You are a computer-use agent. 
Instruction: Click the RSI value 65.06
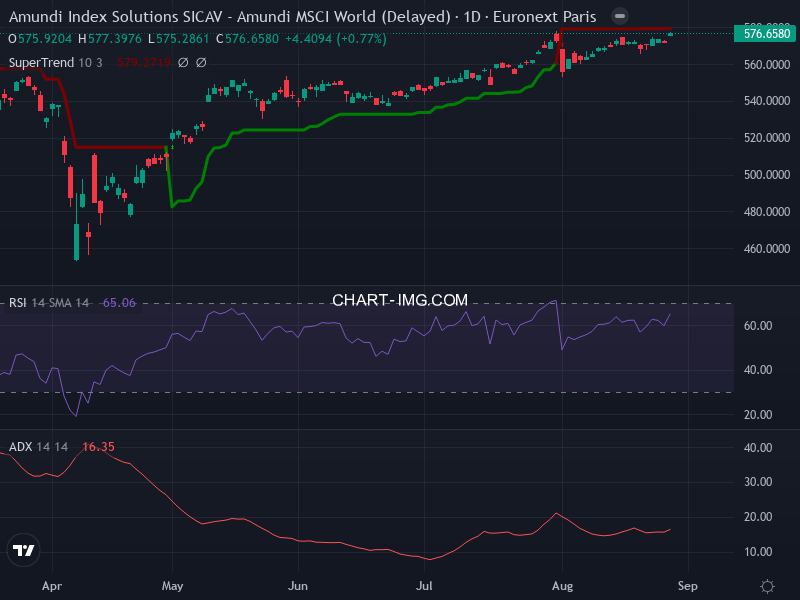pos(119,303)
